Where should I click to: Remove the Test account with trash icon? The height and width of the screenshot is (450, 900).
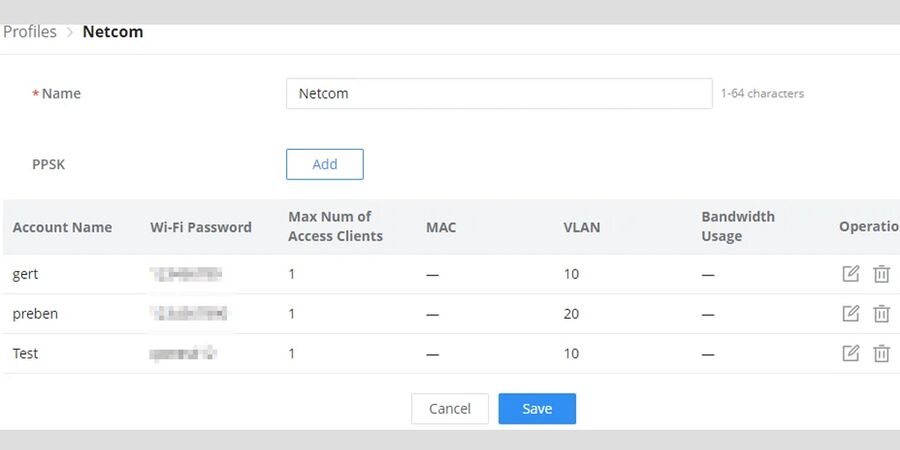point(881,353)
